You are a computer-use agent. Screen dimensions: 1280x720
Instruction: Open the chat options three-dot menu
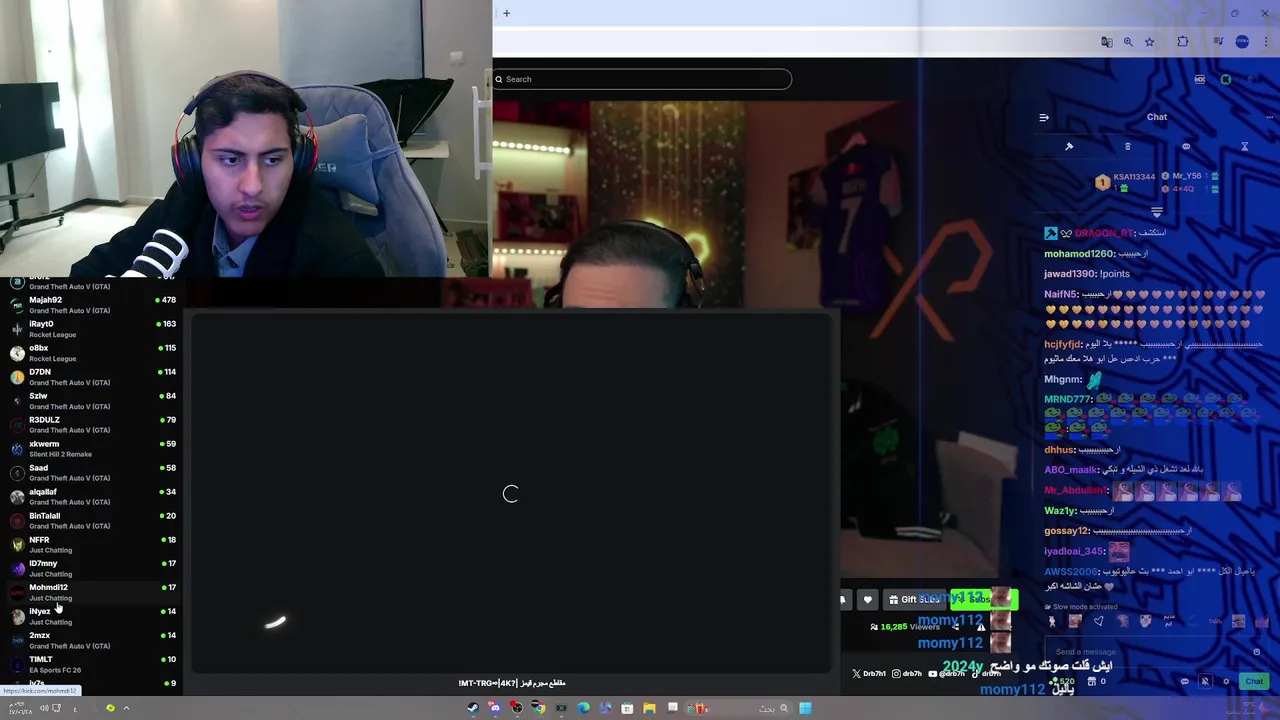point(1270,117)
